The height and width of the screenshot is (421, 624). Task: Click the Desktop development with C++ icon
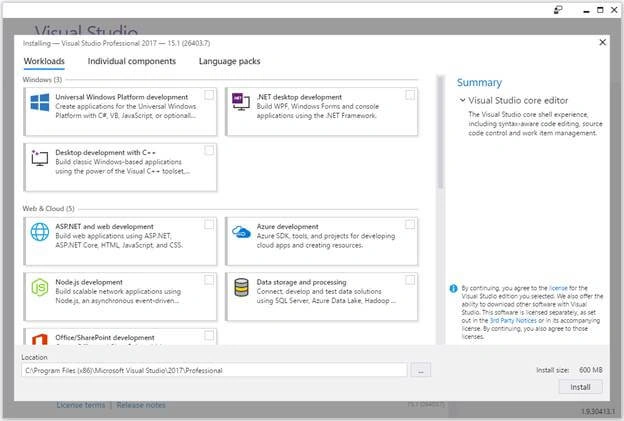40,158
